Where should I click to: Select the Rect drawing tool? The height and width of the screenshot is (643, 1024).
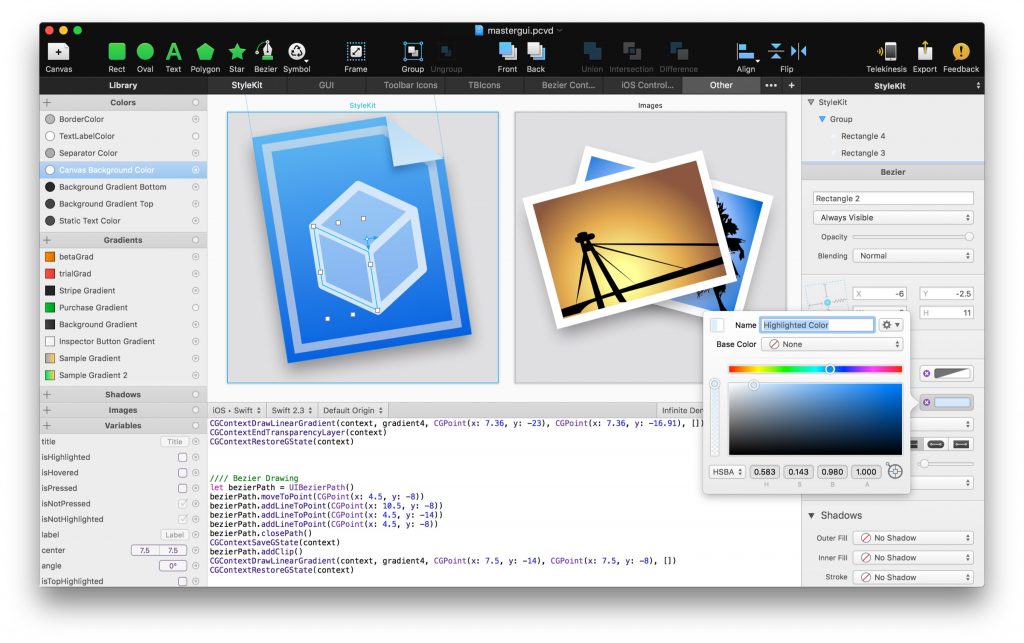(116, 50)
